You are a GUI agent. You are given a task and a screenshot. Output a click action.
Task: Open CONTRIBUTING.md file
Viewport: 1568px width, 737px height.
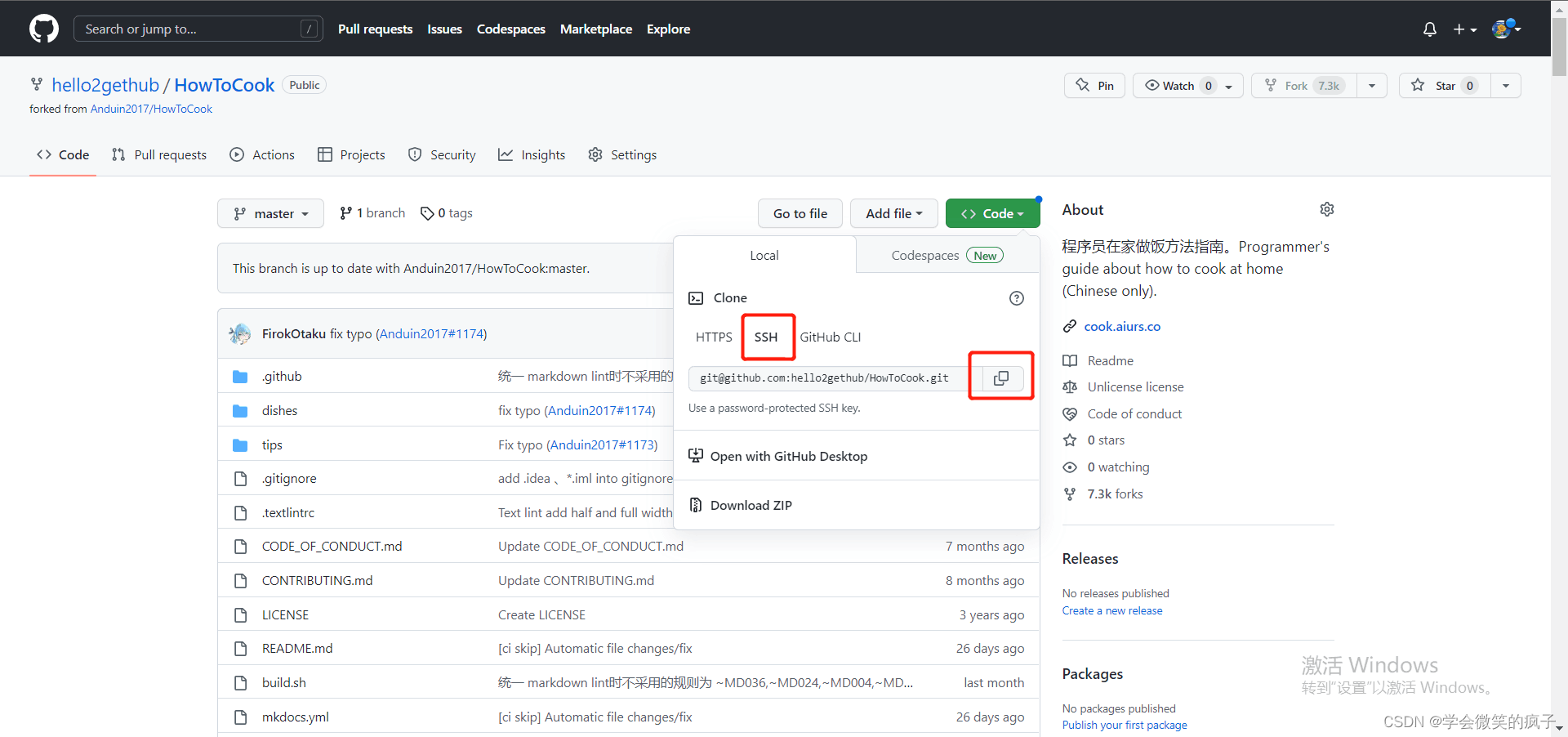coord(317,580)
